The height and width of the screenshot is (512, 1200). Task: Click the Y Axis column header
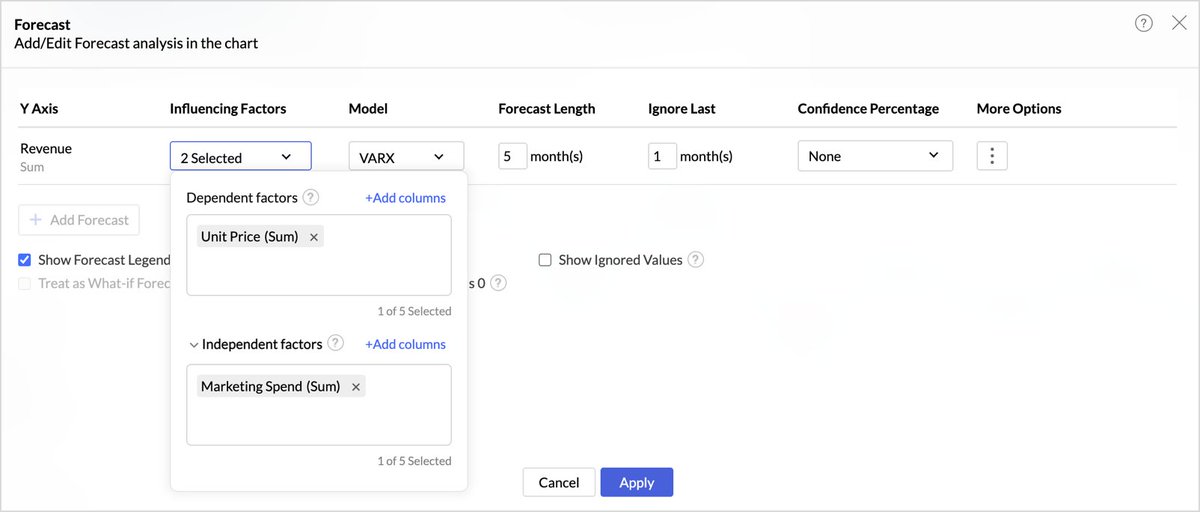(39, 108)
